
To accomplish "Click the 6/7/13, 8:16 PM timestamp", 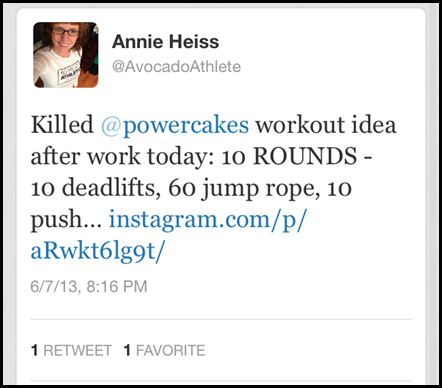I will [89, 286].
